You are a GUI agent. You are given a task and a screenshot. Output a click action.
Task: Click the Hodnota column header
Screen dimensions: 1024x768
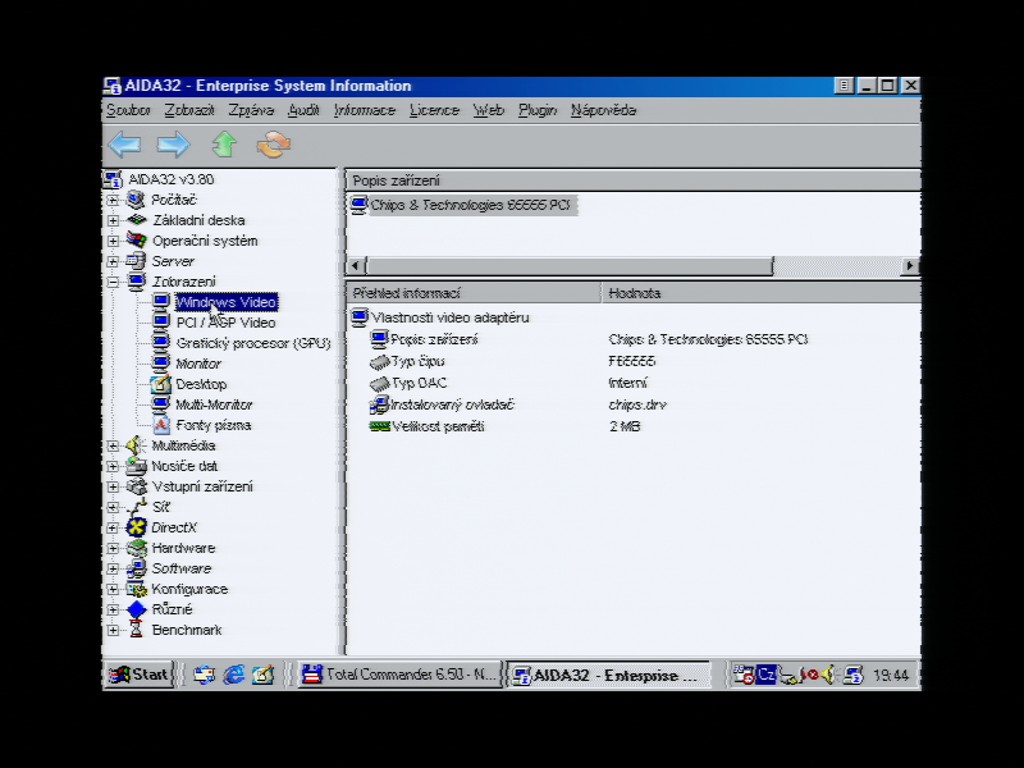761,293
